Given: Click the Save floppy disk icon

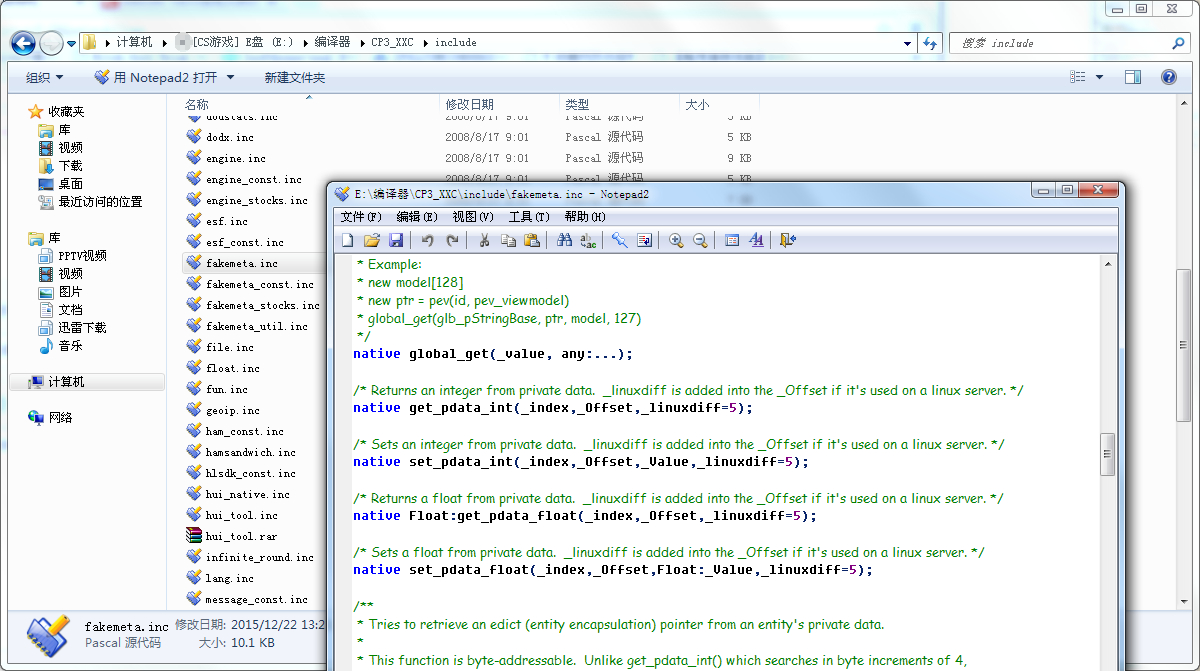Looking at the screenshot, I should tap(396, 240).
